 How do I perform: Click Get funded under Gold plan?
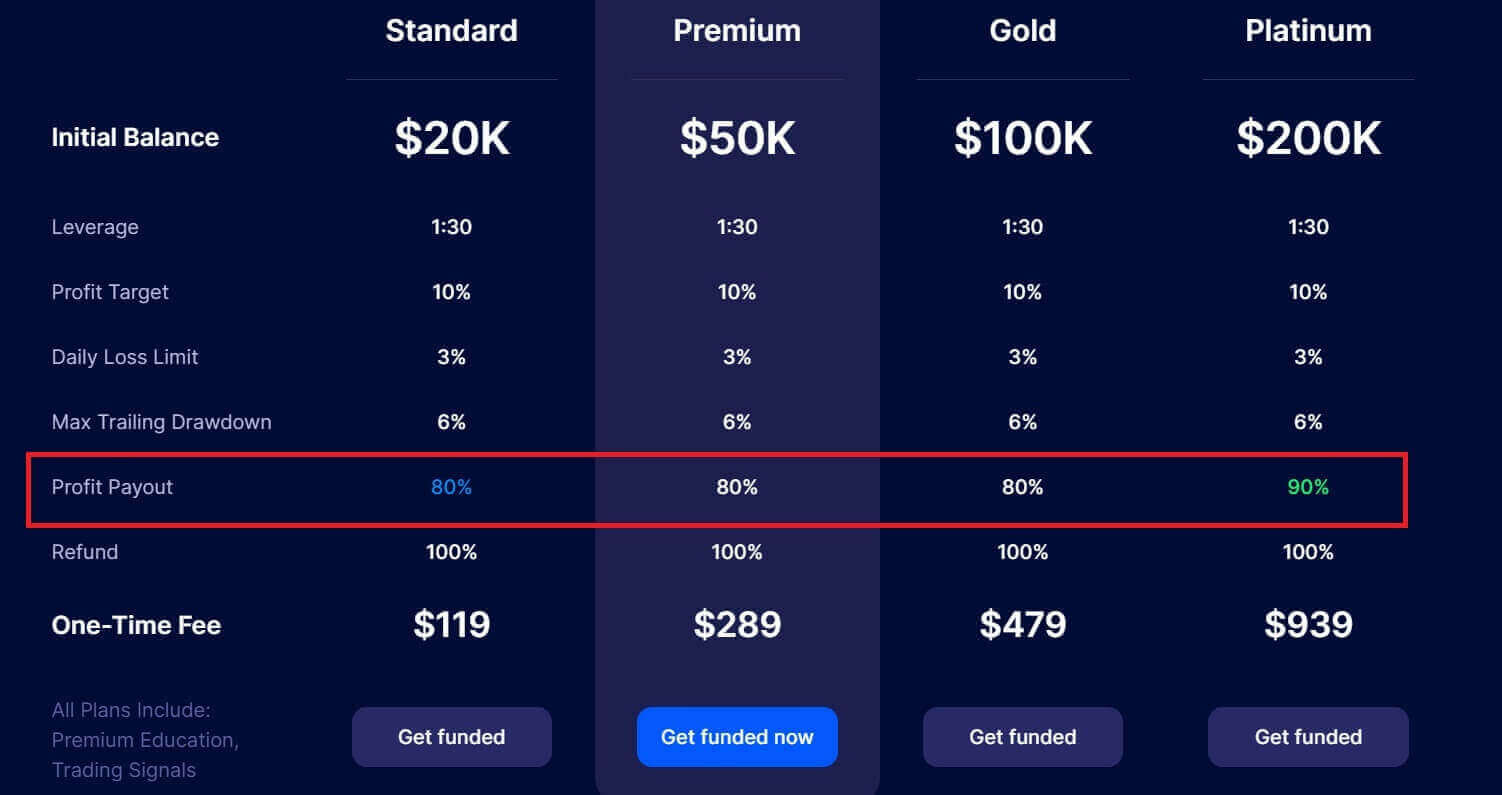point(1022,736)
